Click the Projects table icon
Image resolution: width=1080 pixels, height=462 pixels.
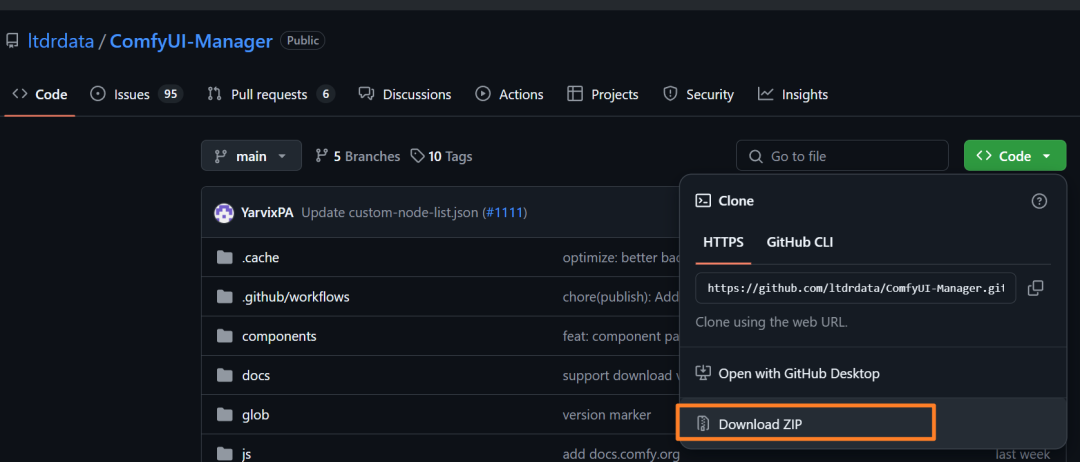pos(574,94)
